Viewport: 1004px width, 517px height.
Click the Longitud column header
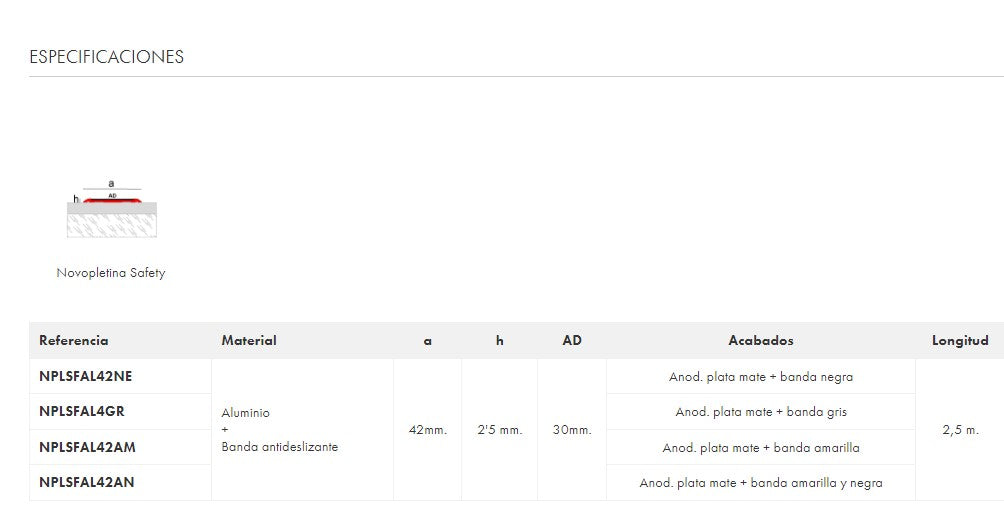[960, 341]
